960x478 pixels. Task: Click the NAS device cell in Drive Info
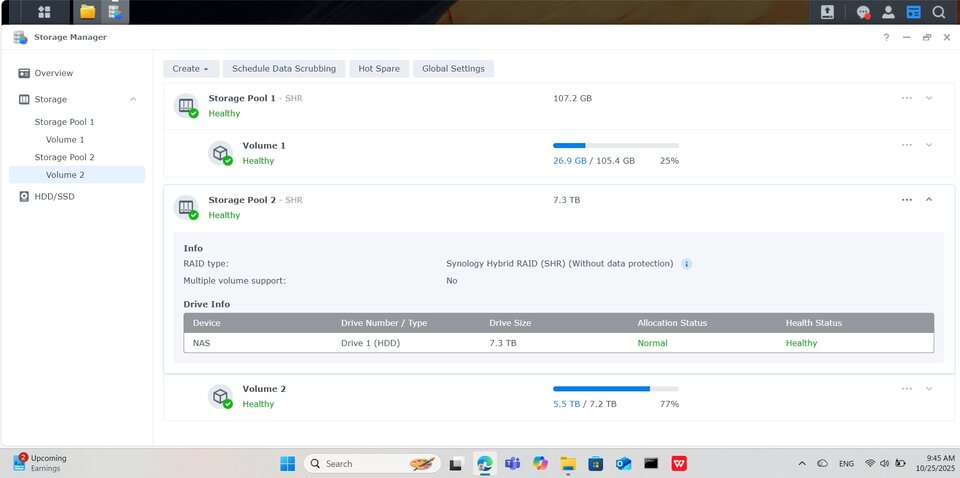[201, 343]
